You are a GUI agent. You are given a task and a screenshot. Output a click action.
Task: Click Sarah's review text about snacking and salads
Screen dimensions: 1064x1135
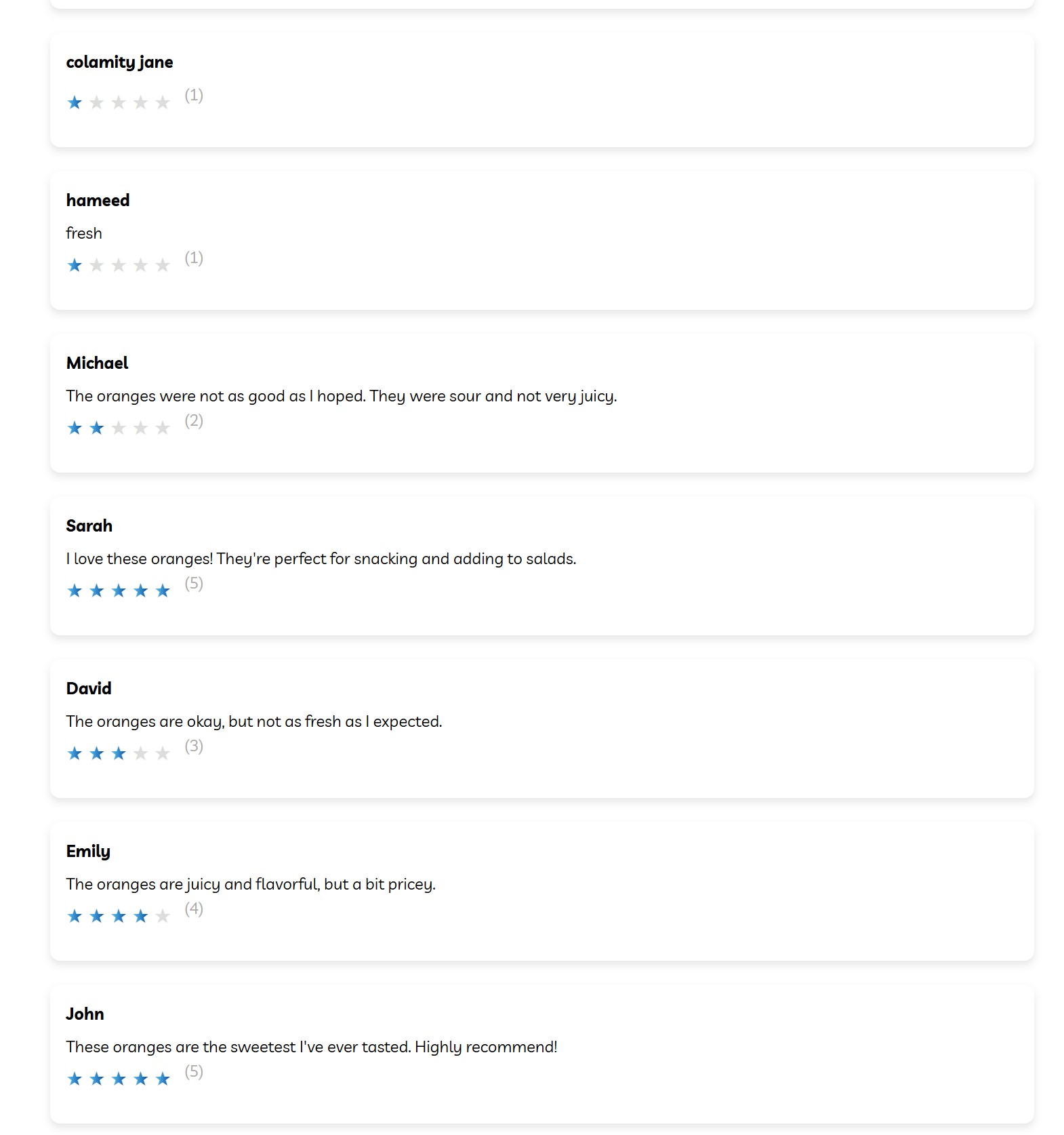click(321, 559)
